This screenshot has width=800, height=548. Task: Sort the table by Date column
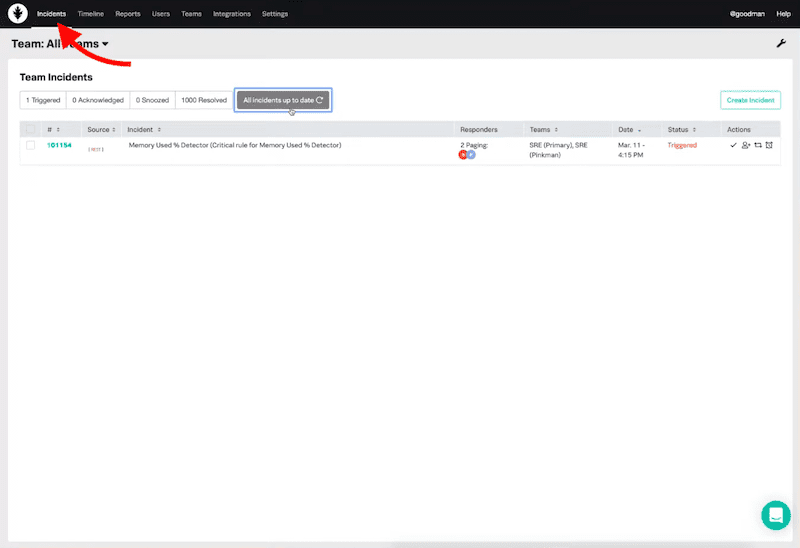[x=630, y=129]
